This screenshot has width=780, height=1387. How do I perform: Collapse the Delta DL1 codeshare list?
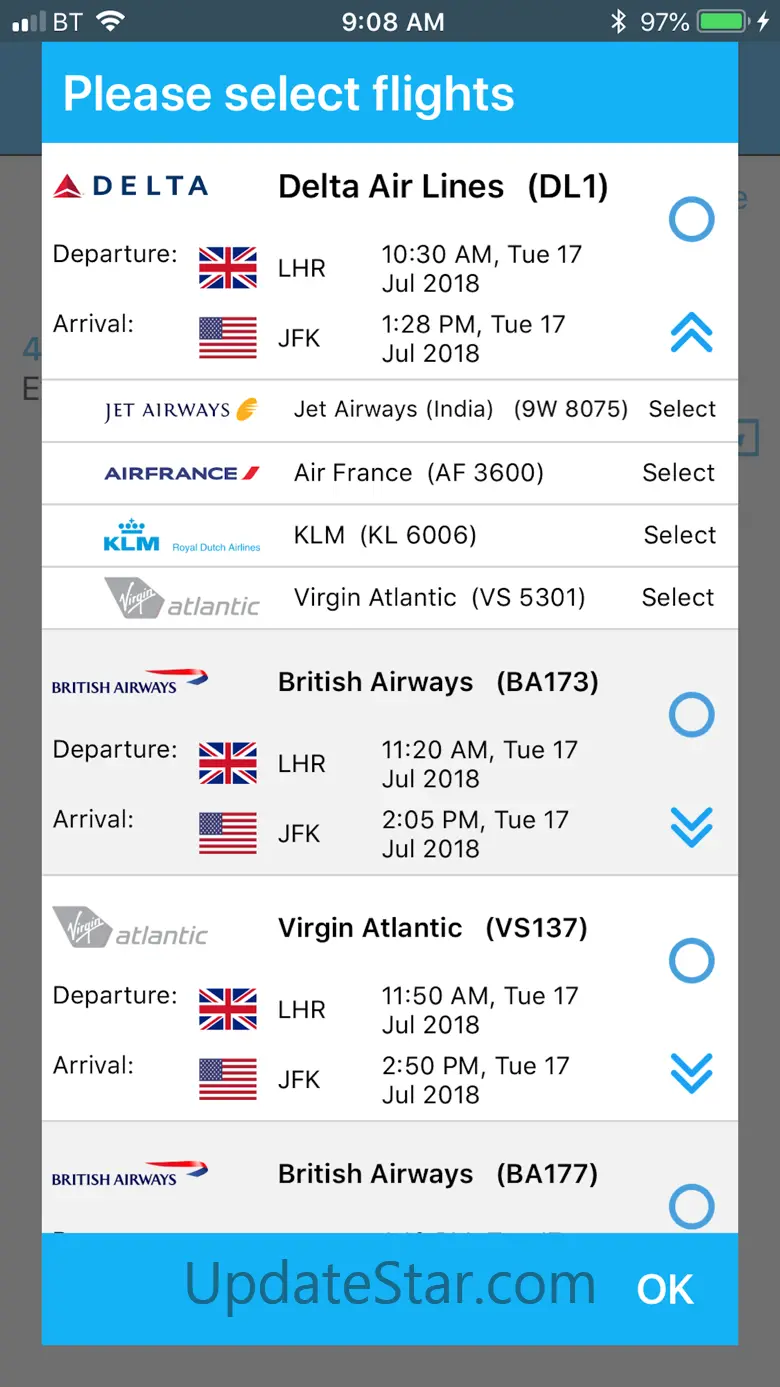pos(691,333)
